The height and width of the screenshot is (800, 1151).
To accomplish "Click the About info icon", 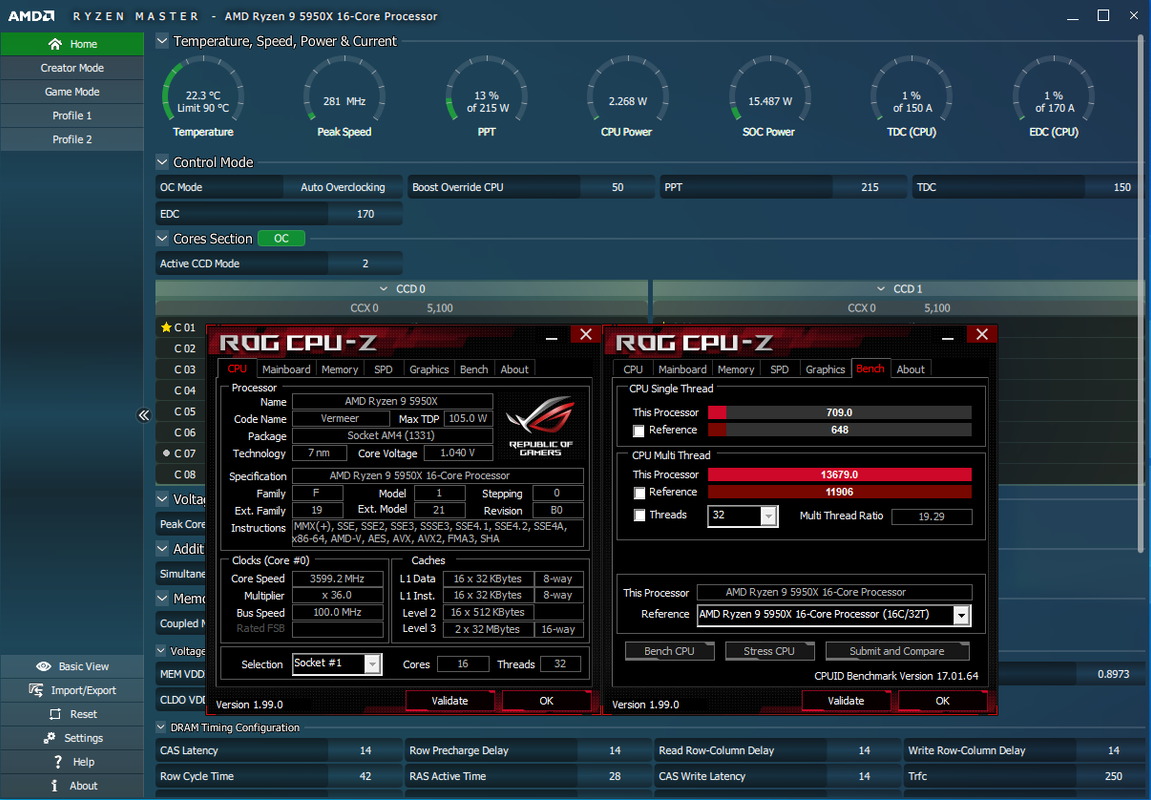I will 54,785.
